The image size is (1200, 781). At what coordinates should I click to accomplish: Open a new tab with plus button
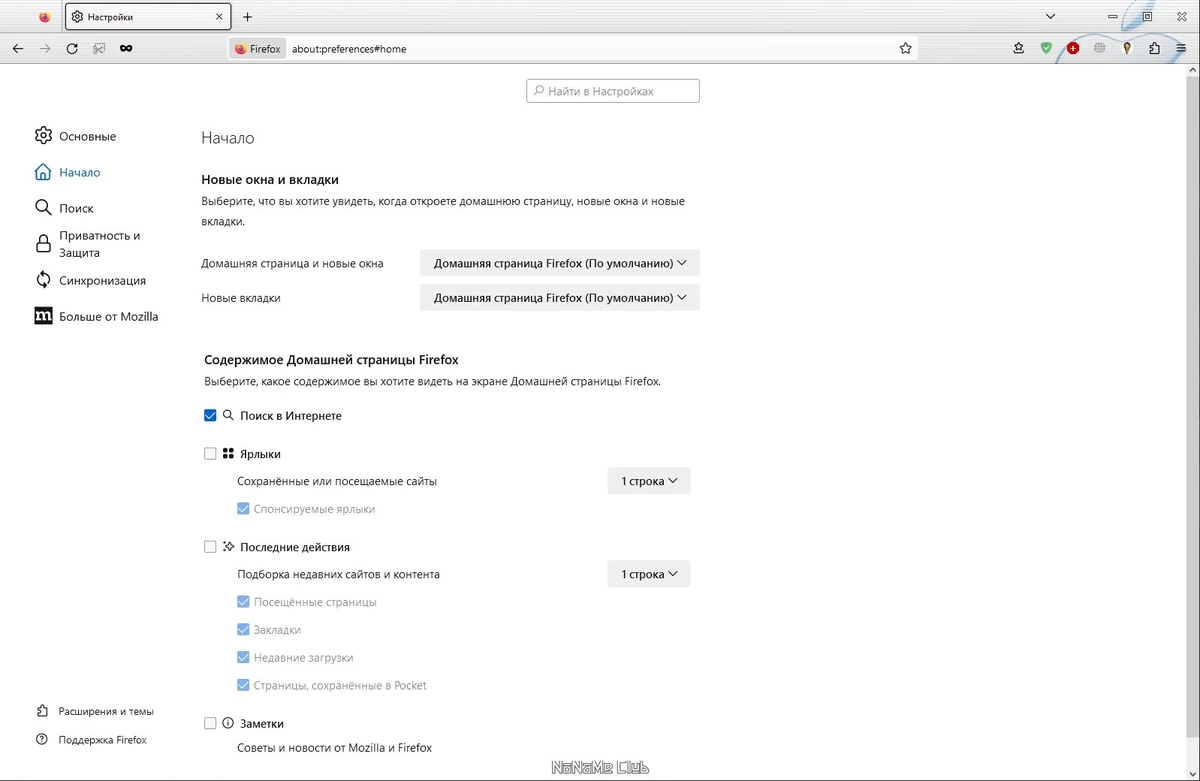pyautogui.click(x=248, y=17)
